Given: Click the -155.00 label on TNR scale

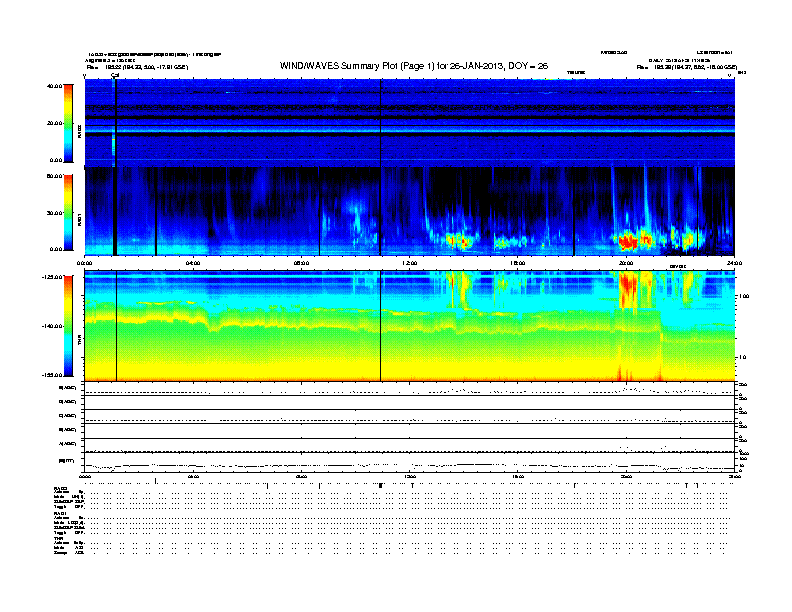Looking at the screenshot, I should coord(52,375).
